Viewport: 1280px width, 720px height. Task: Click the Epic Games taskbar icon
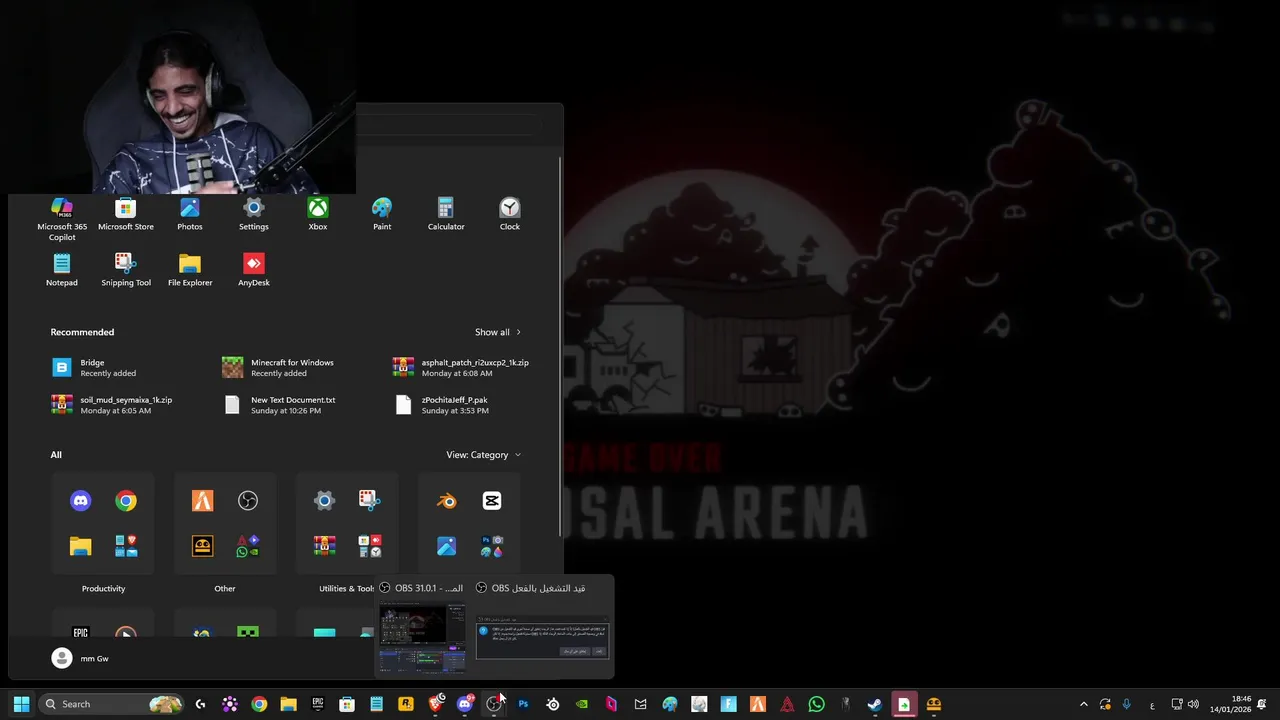pos(318,704)
